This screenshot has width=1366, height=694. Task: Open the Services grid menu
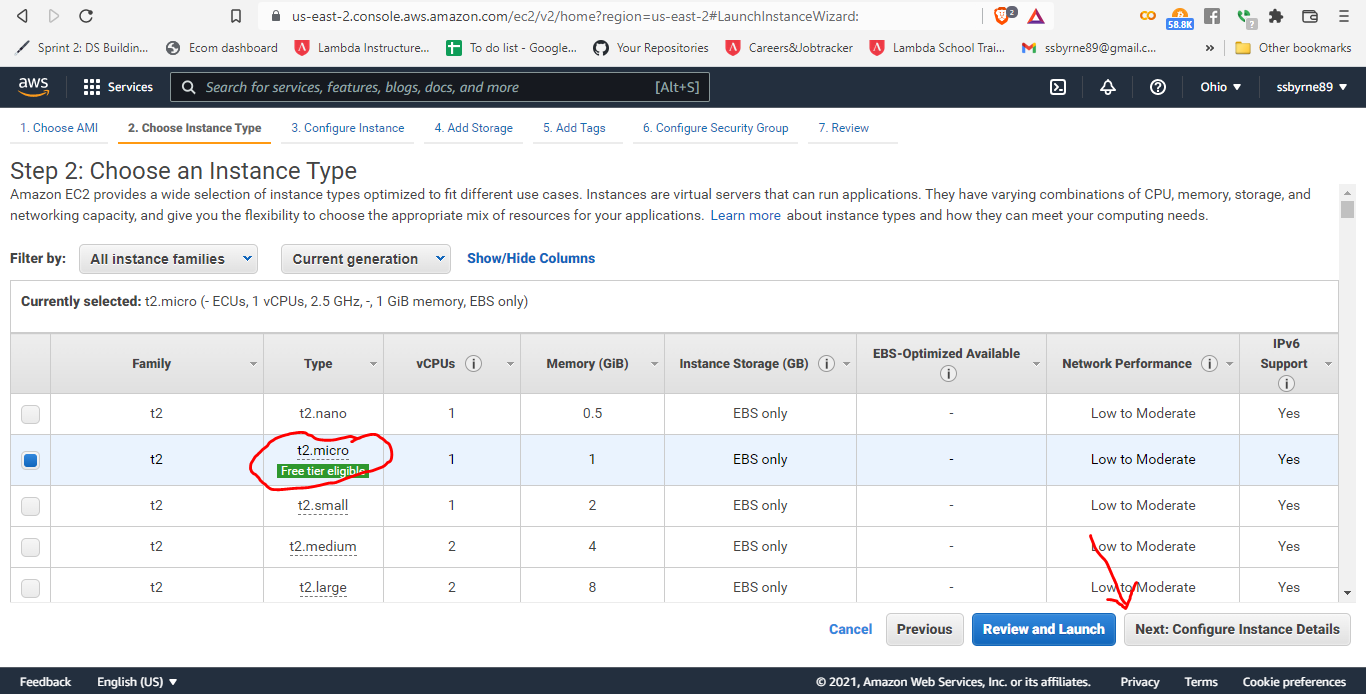tap(118, 87)
